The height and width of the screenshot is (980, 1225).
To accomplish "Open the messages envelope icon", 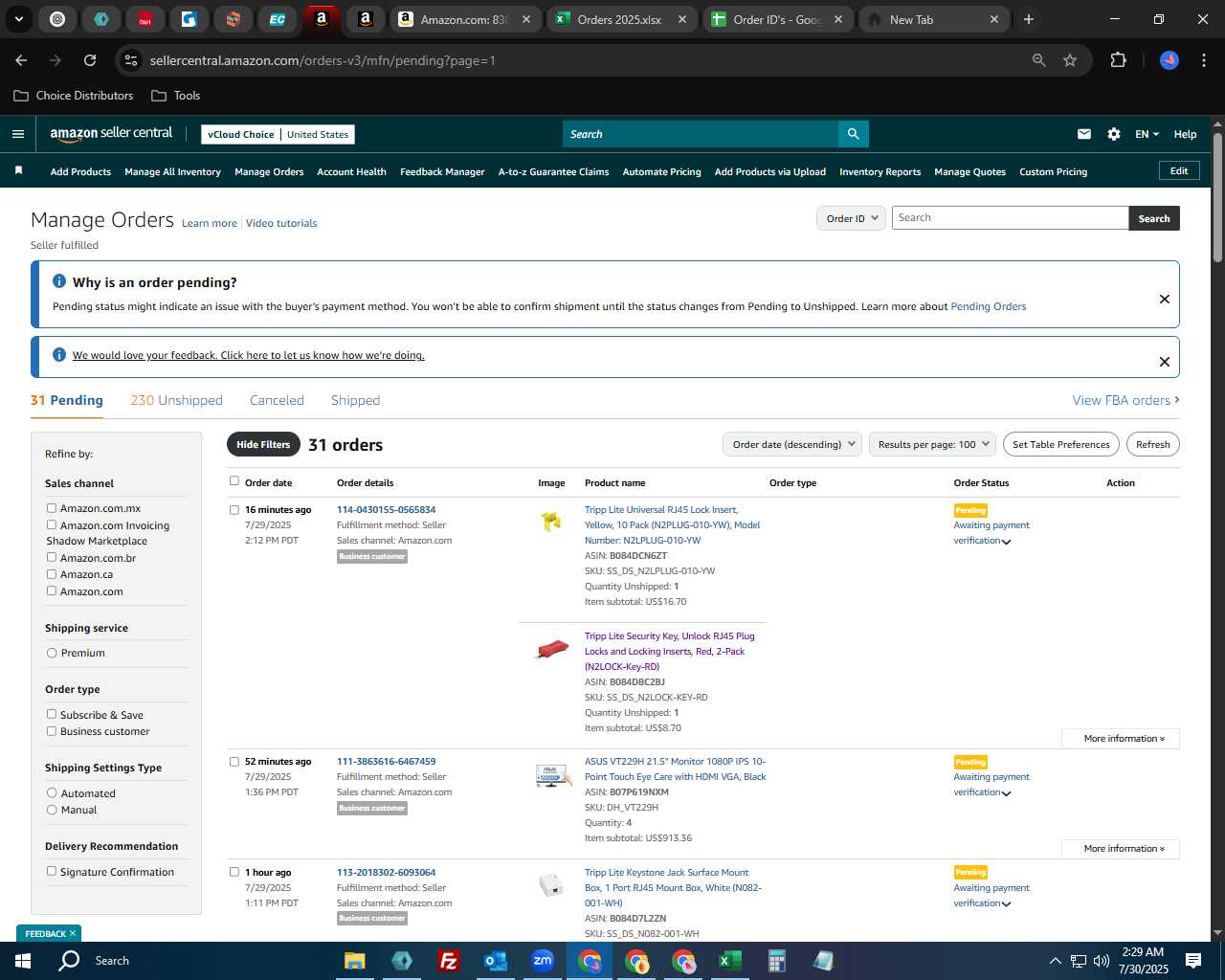I will click(1084, 134).
